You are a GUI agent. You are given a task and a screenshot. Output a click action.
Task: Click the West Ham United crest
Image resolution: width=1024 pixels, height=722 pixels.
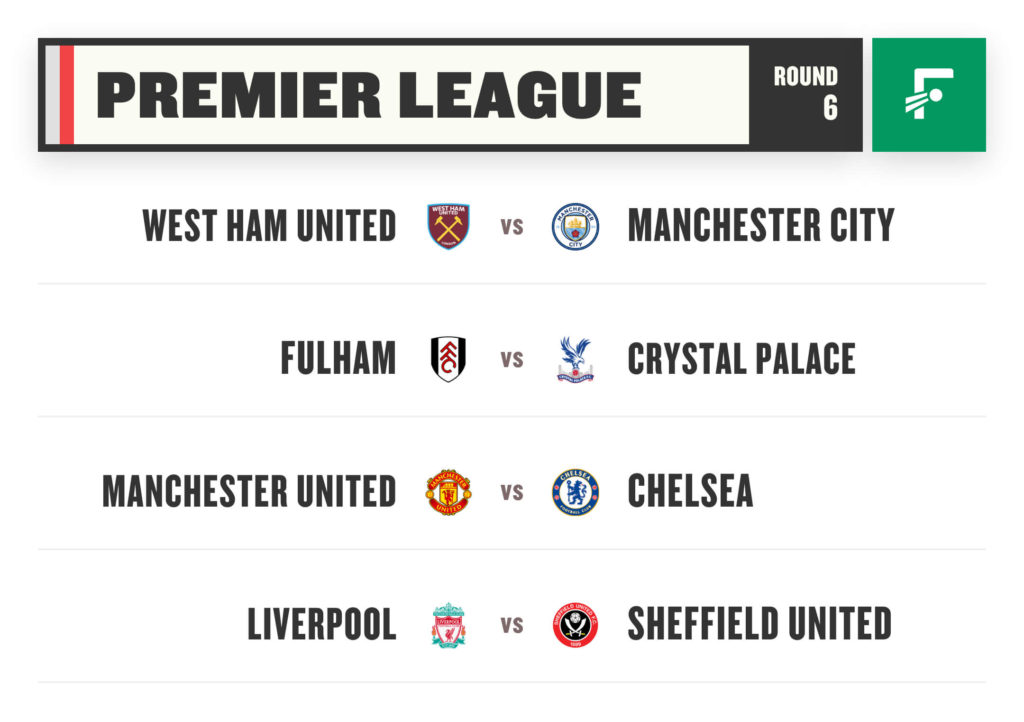[x=448, y=227]
